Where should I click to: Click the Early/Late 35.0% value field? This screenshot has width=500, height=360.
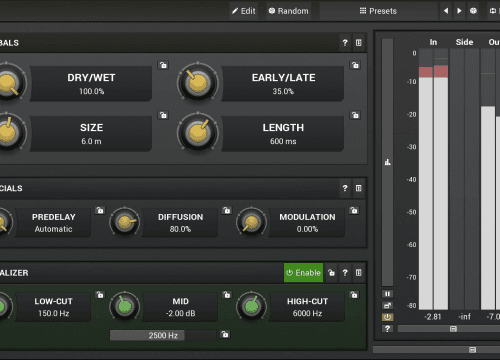283,84
